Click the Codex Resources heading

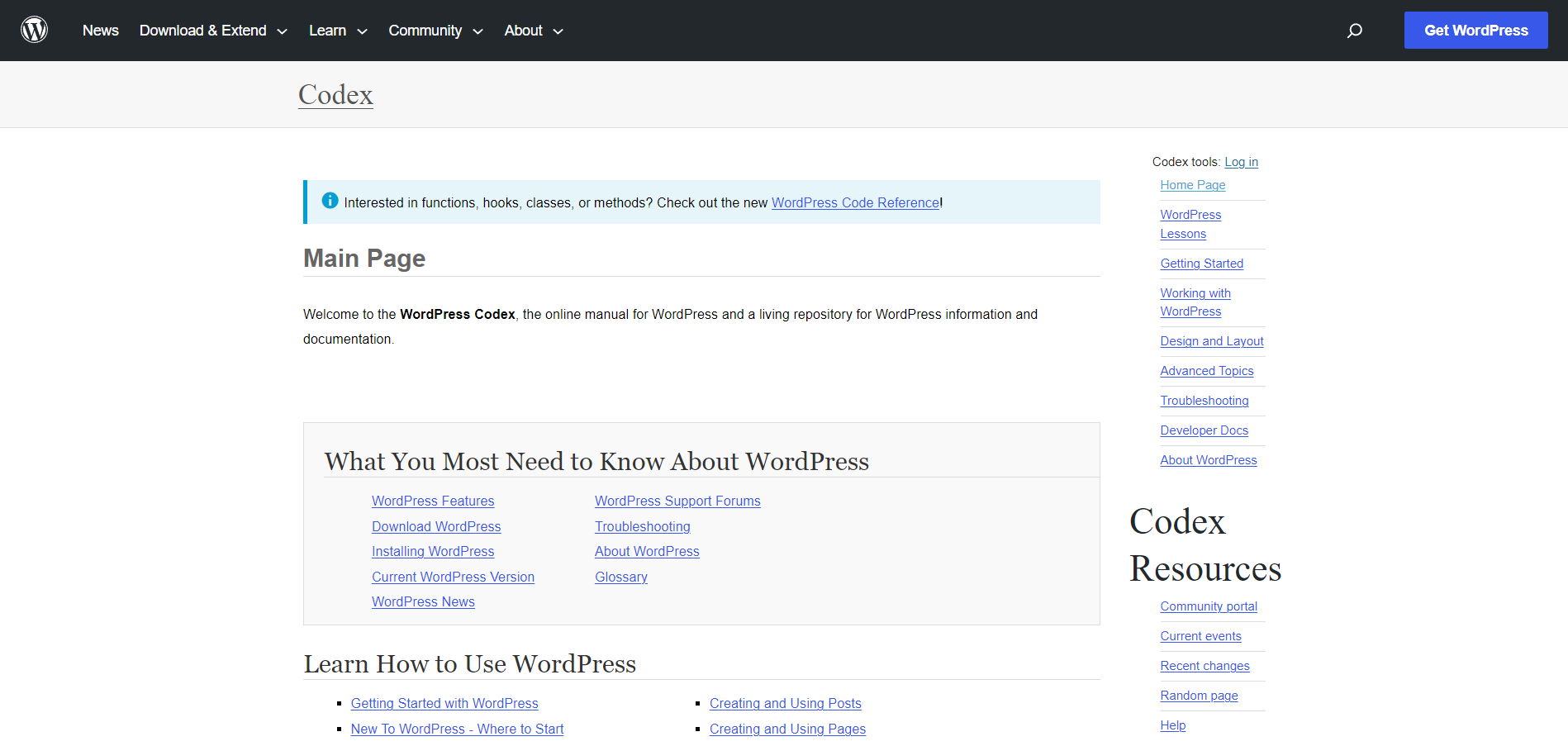click(1205, 544)
